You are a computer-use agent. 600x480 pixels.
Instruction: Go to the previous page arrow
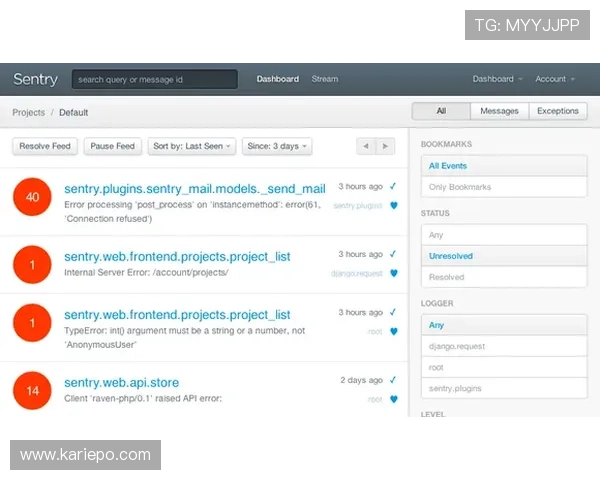click(366, 146)
